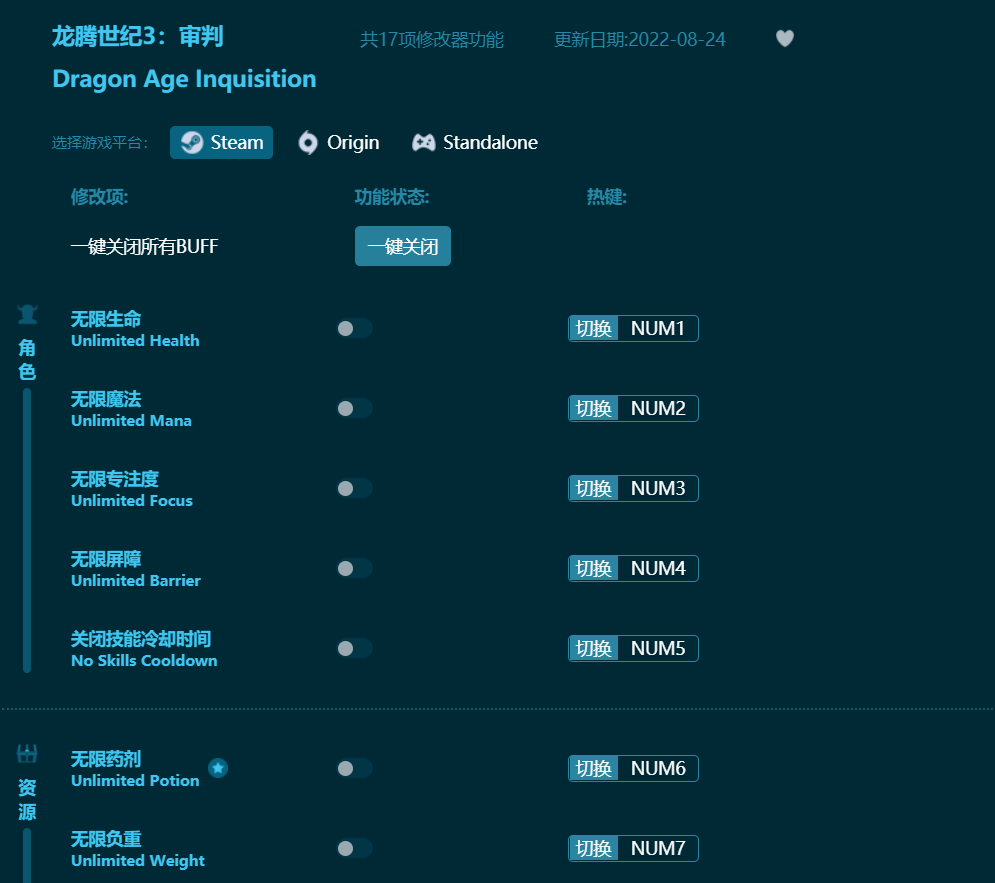Image resolution: width=995 pixels, height=883 pixels.
Task: Edit the NUM6 hotkey field
Action: tap(658, 769)
